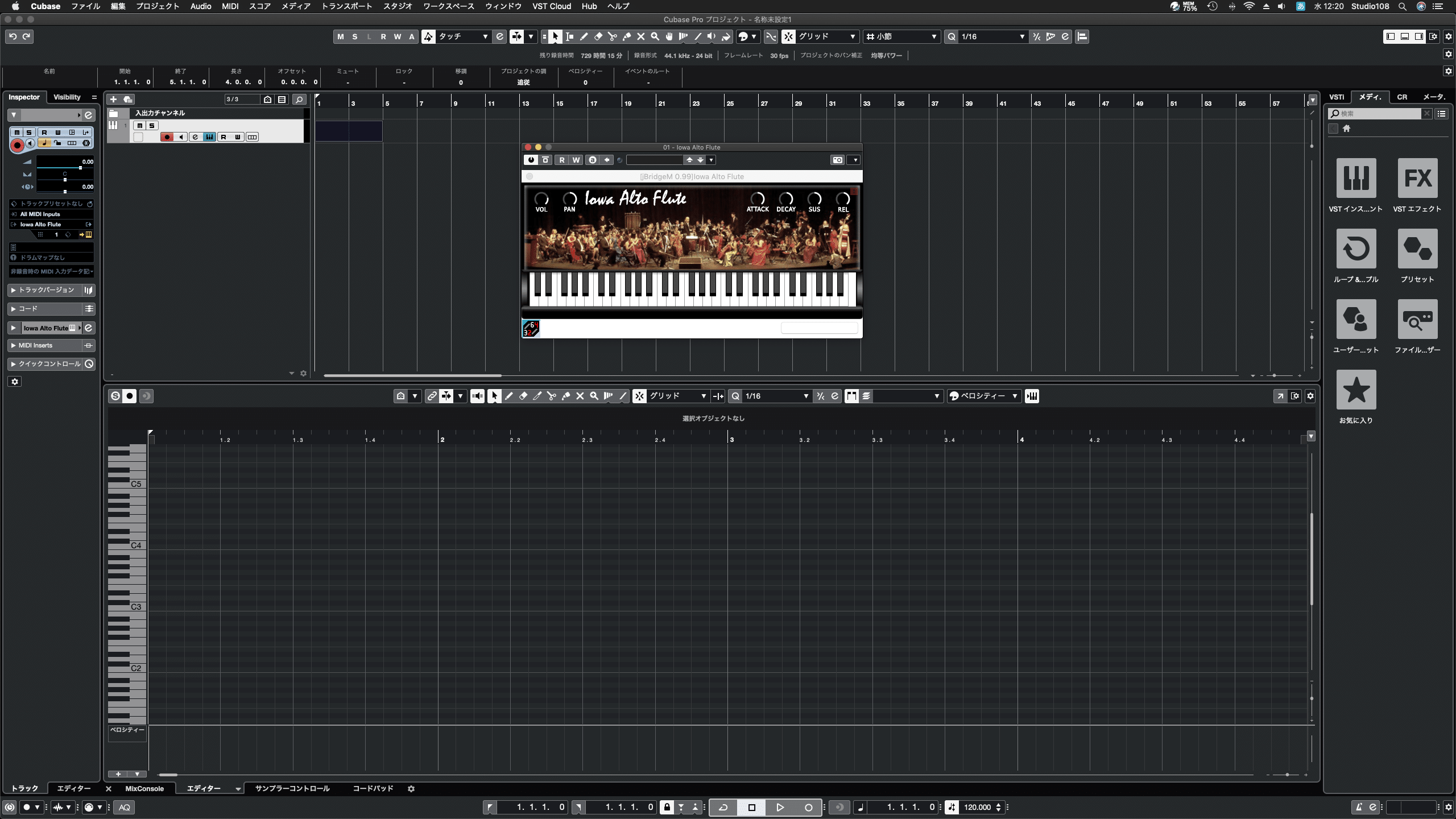Screen dimensions: 1456x819
Task: Select the Erase tool in main toolbar
Action: coord(598,36)
